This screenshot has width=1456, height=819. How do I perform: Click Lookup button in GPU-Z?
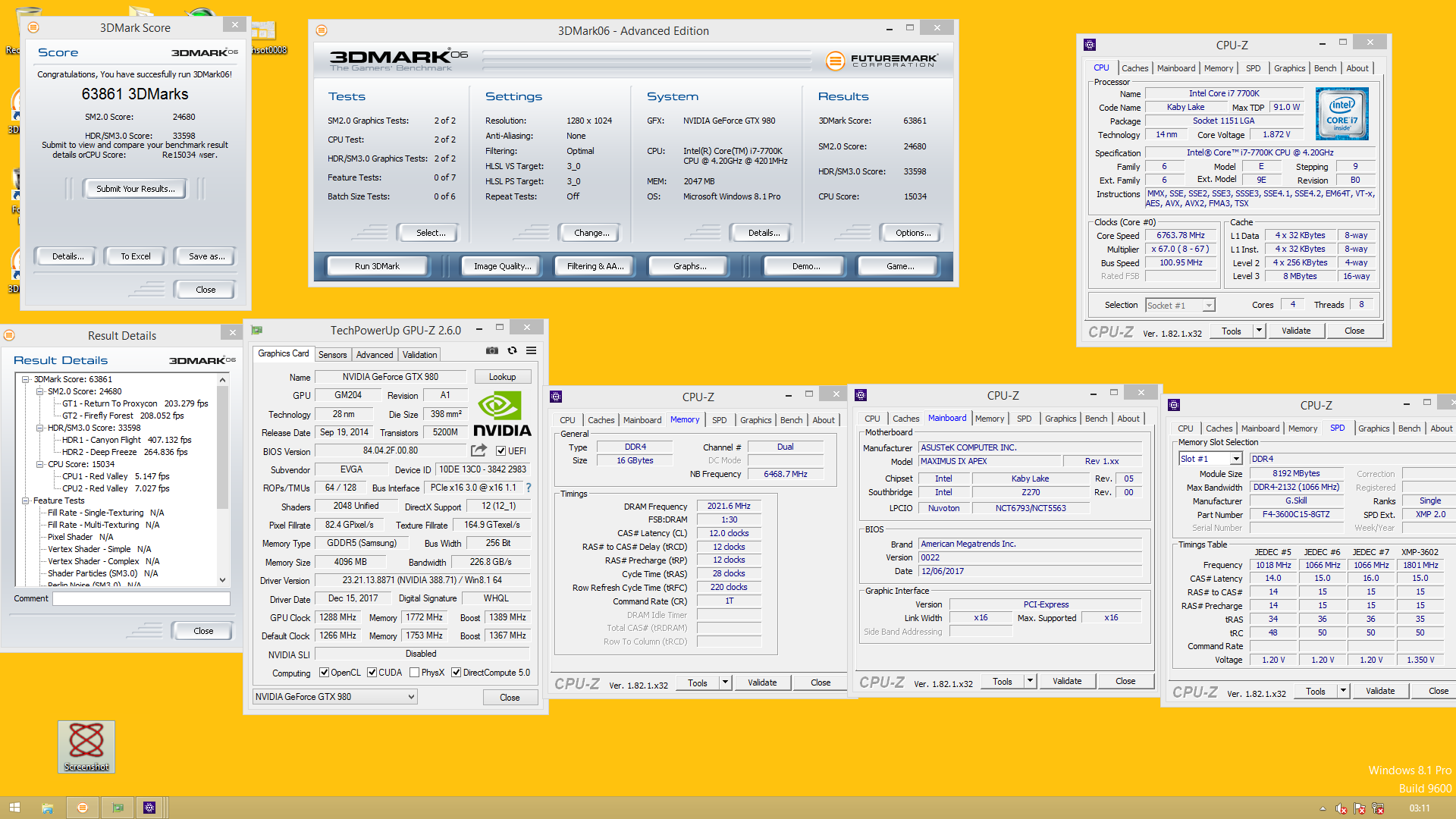click(x=502, y=377)
